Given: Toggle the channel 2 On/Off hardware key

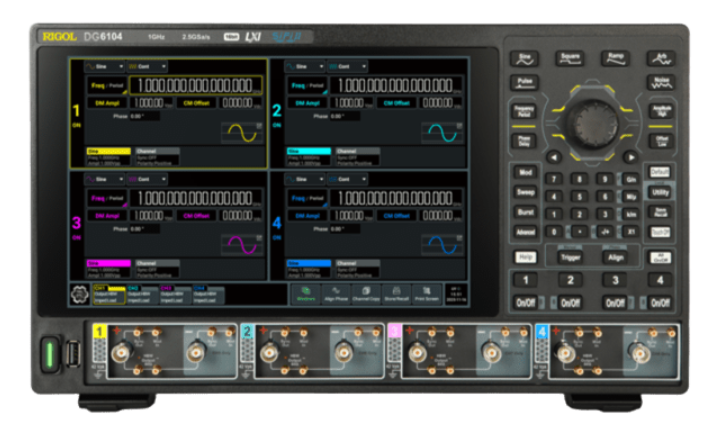Looking at the screenshot, I should (x=570, y=303).
